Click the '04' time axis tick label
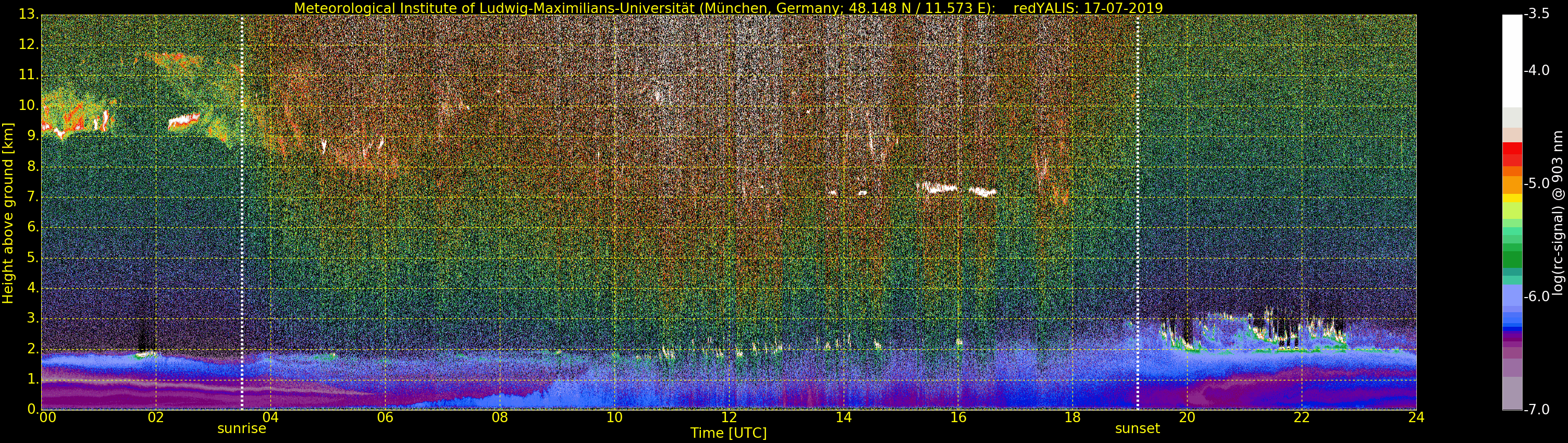 (x=270, y=417)
